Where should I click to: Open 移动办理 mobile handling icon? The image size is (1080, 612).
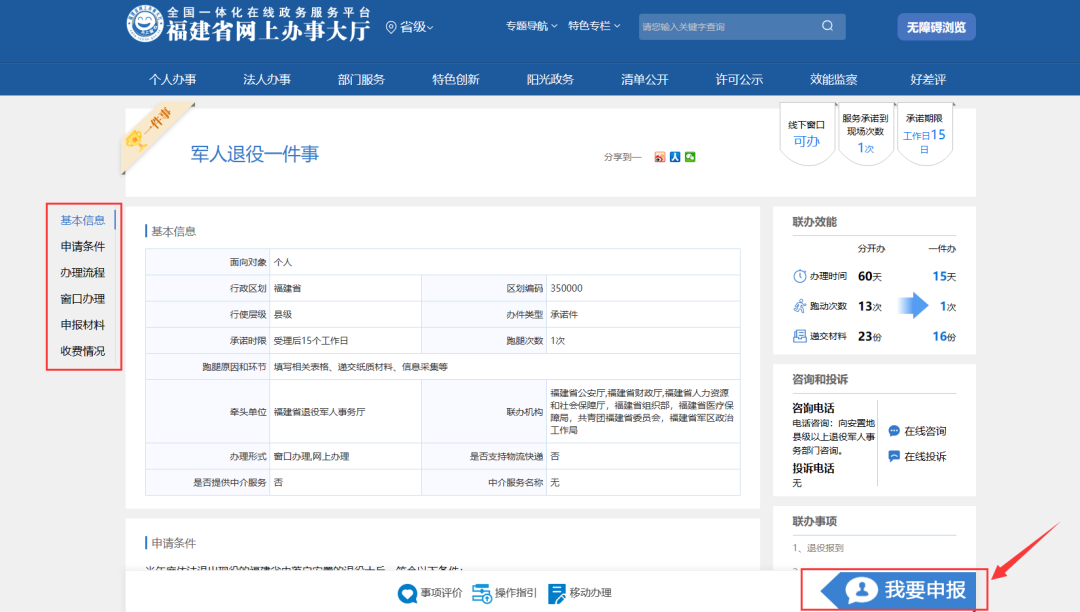pyautogui.click(x=555, y=593)
